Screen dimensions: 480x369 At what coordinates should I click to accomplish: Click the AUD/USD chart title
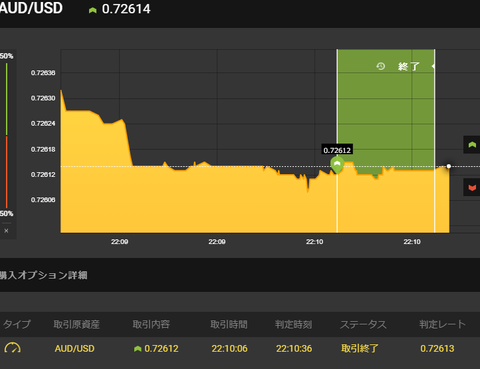[31, 8]
